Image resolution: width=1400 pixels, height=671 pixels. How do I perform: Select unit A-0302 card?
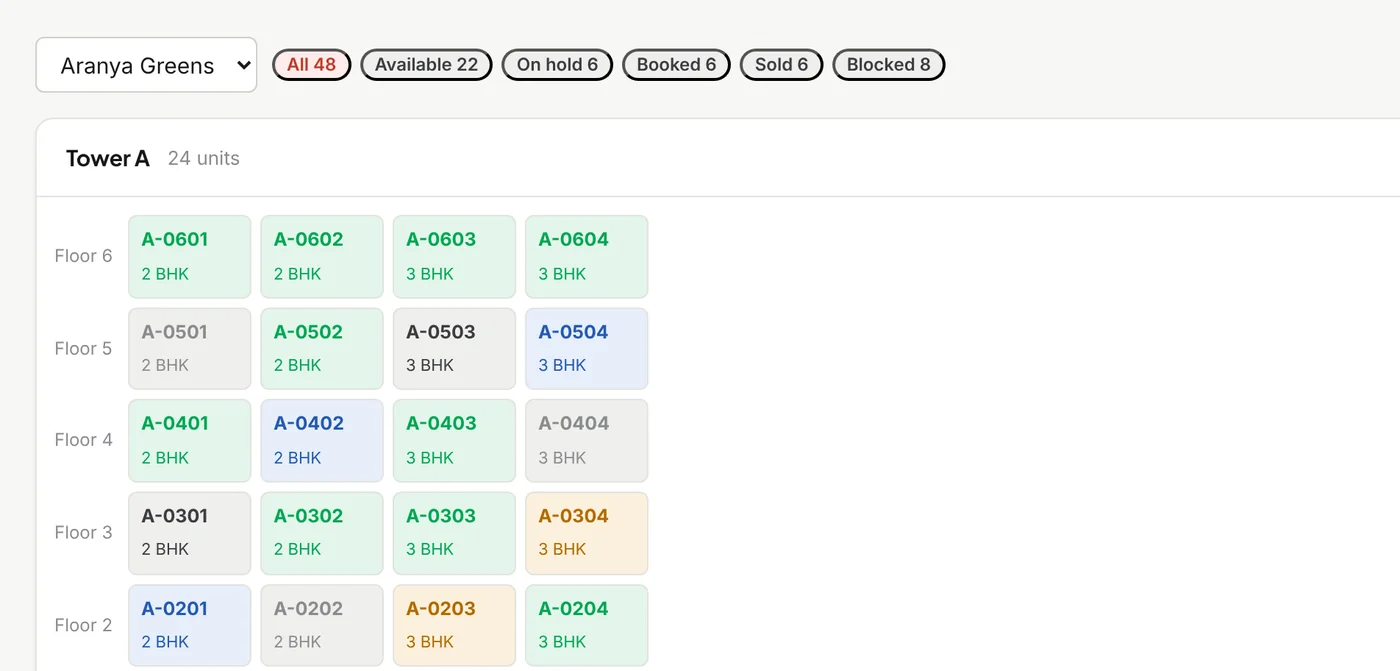point(322,533)
